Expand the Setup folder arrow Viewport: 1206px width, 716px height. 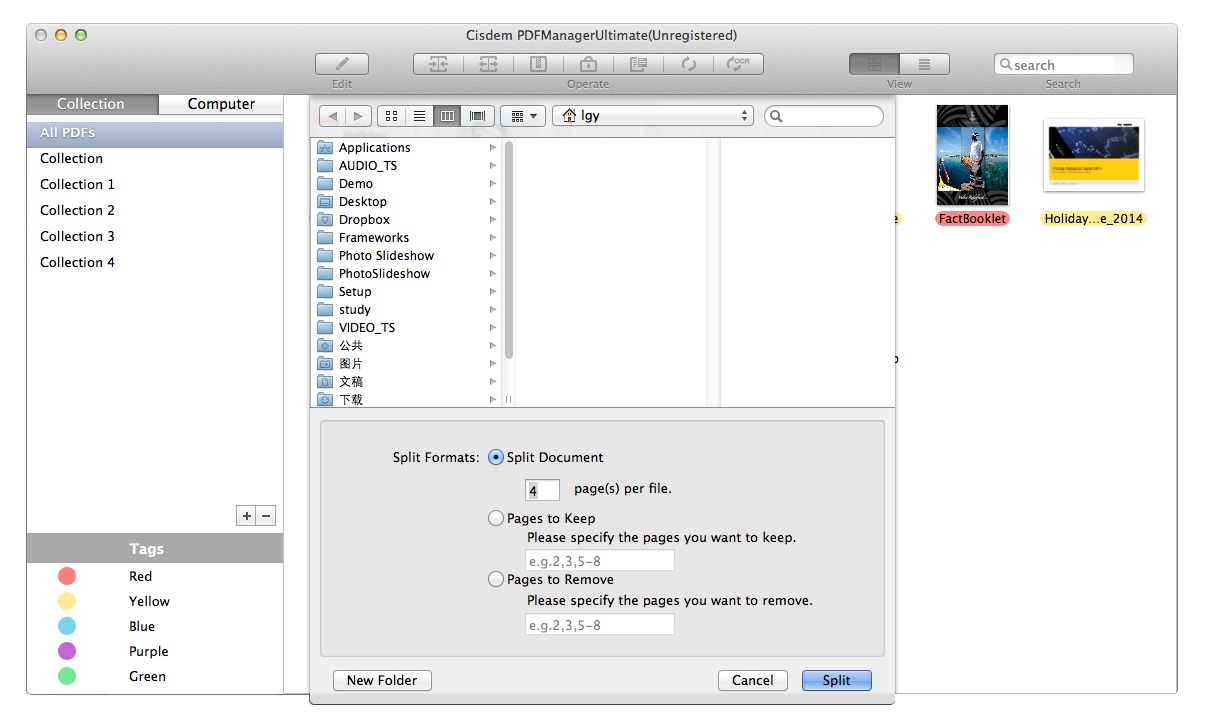point(493,292)
